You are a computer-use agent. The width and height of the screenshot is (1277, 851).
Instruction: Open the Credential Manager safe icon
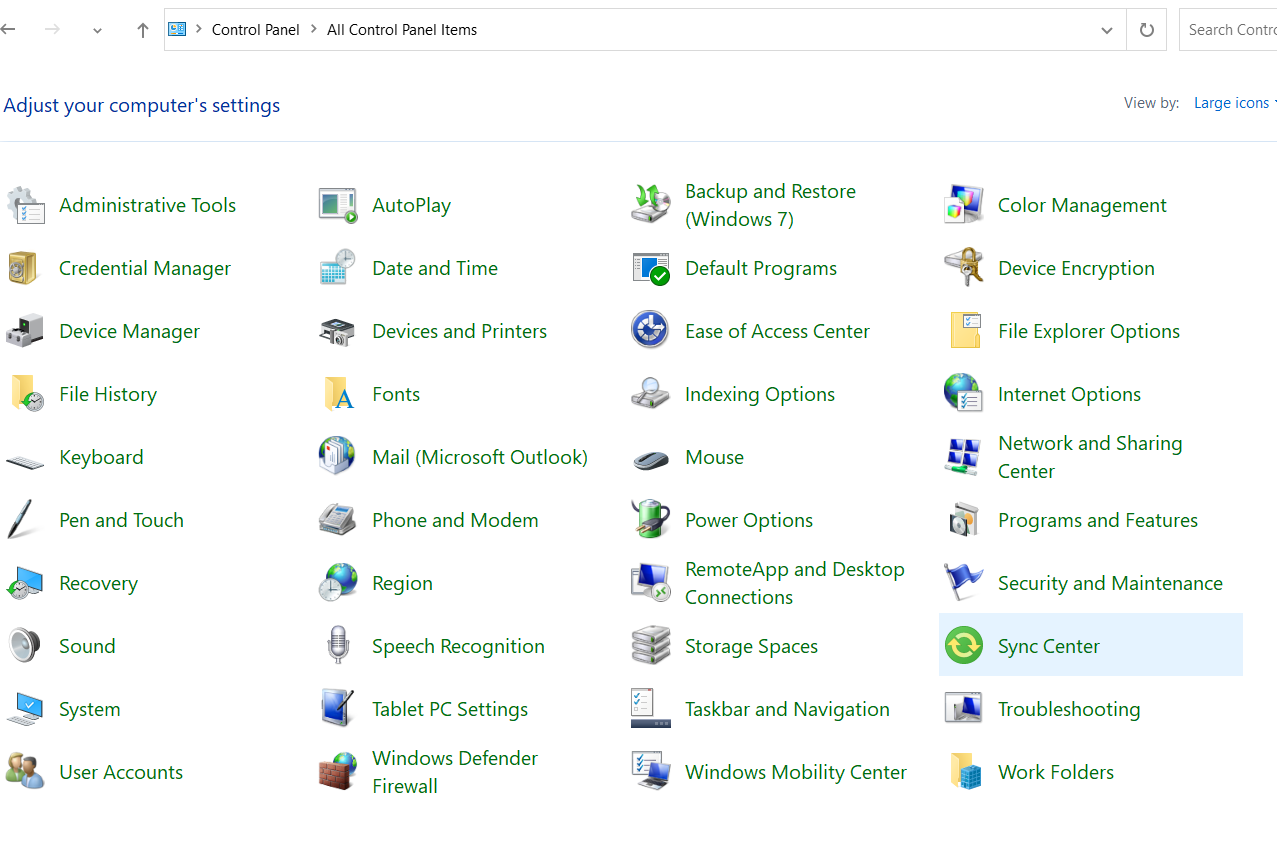(x=25, y=268)
